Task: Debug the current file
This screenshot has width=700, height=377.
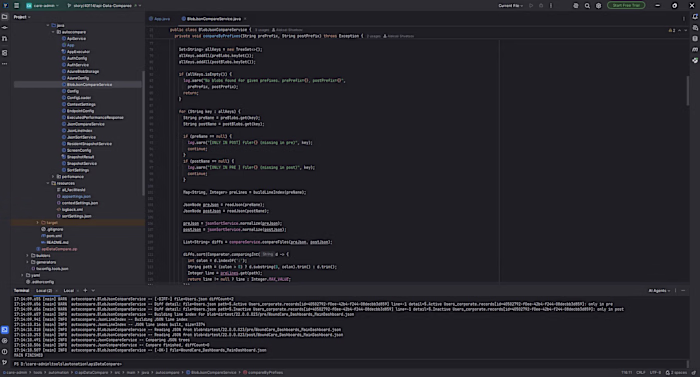Action: (x=541, y=5)
